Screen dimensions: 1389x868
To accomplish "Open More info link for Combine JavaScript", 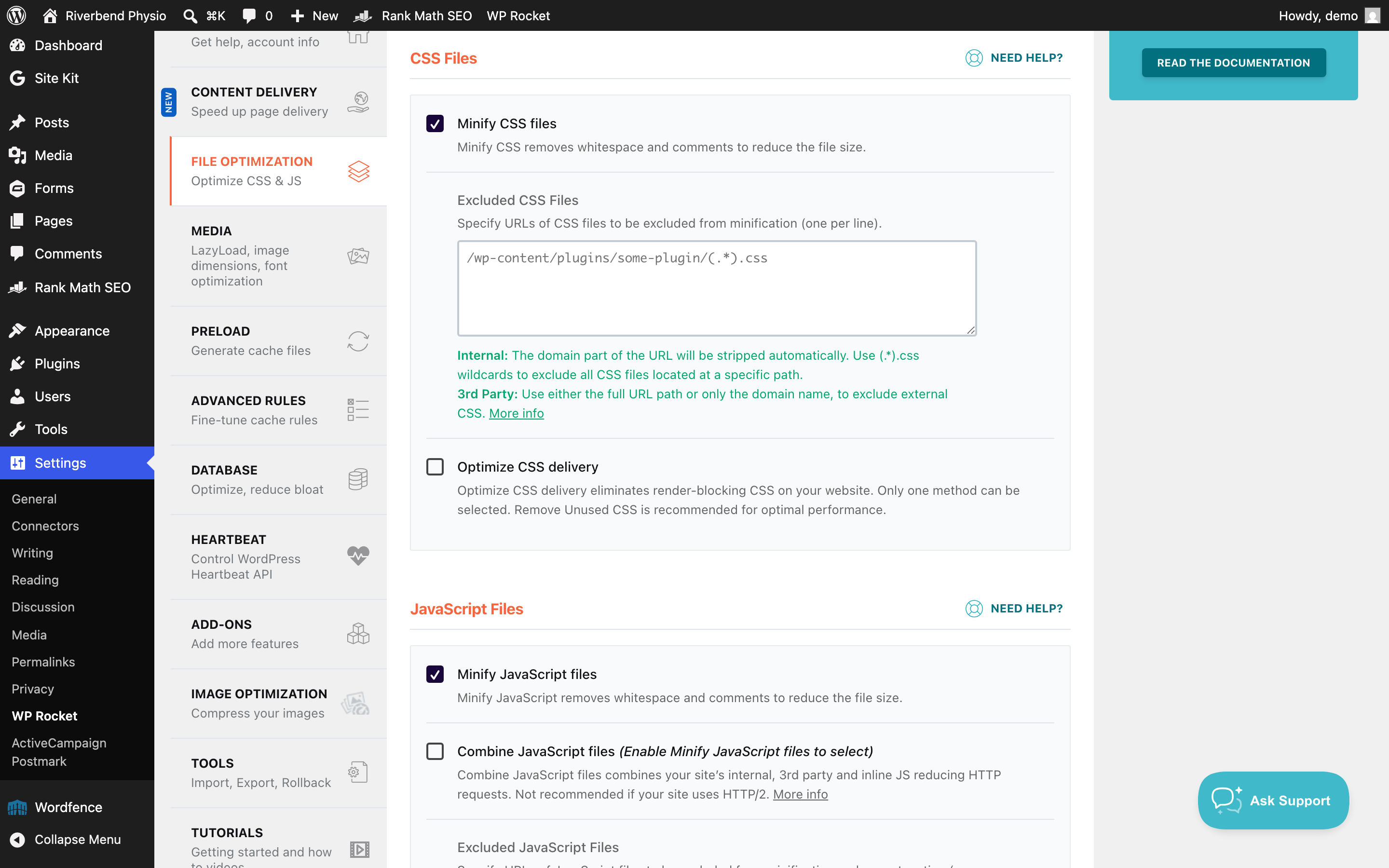I will 800,794.
